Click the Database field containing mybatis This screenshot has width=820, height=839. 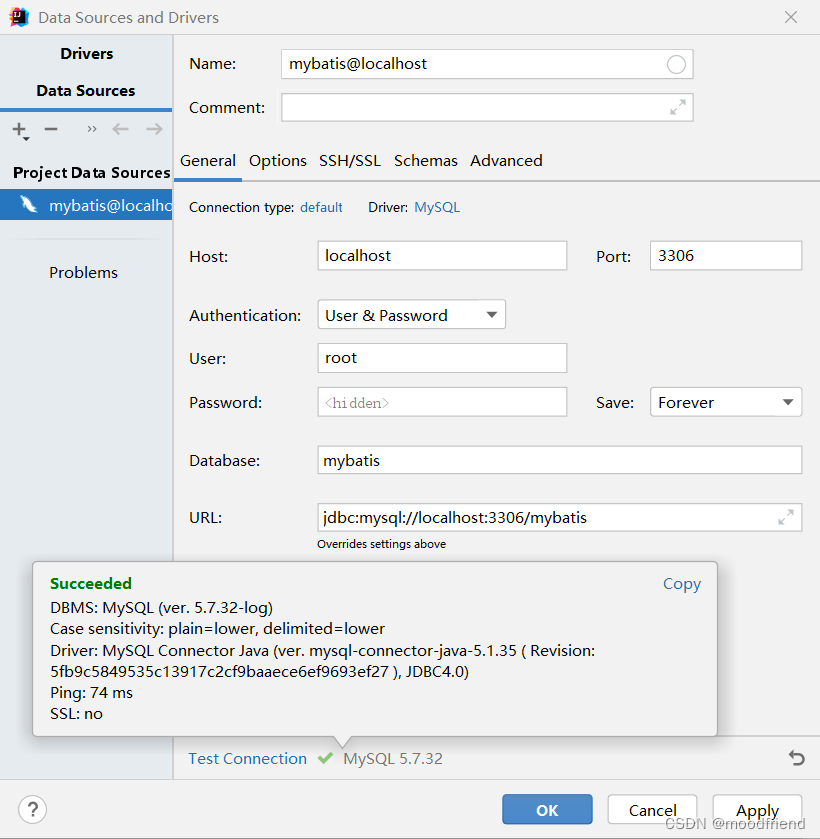(x=559, y=460)
